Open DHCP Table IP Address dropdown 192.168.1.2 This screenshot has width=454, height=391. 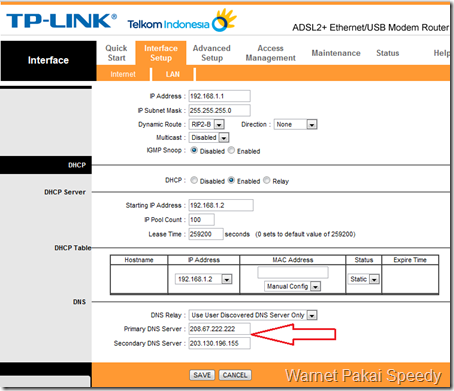[204, 279]
